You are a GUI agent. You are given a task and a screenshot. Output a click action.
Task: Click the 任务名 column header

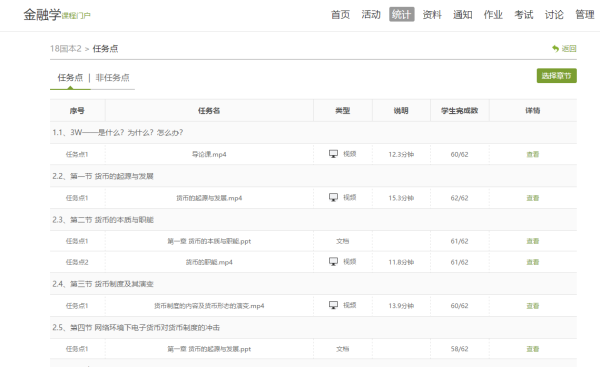[209, 111]
